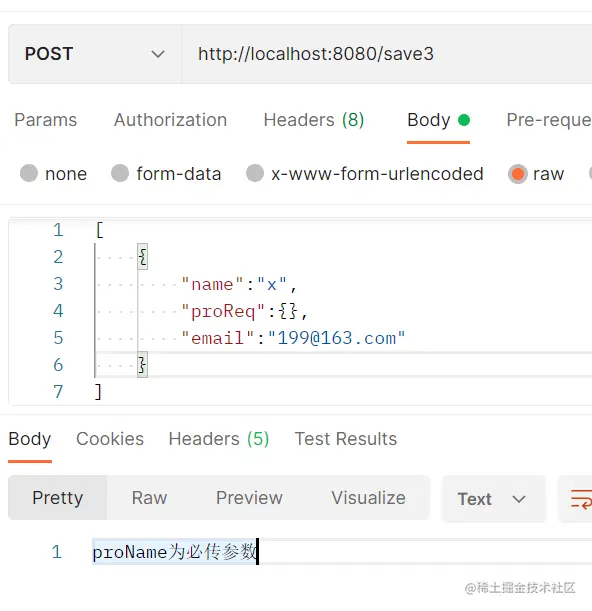Select the form-data radio option
Viewport: 592px width, 611px height.
point(120,173)
